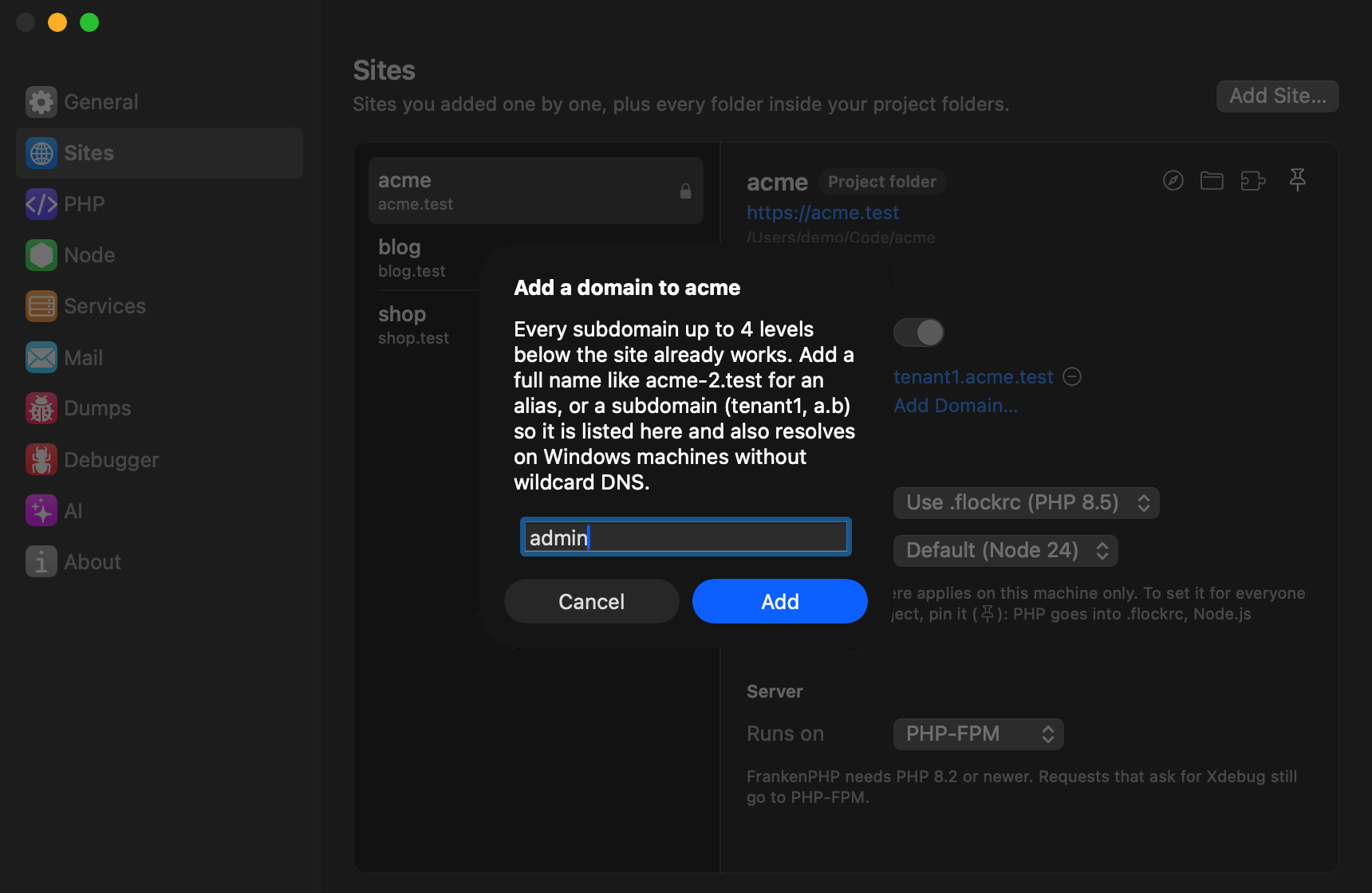Open the PHP-FPM Runs on dropdown

pyautogui.click(x=979, y=734)
